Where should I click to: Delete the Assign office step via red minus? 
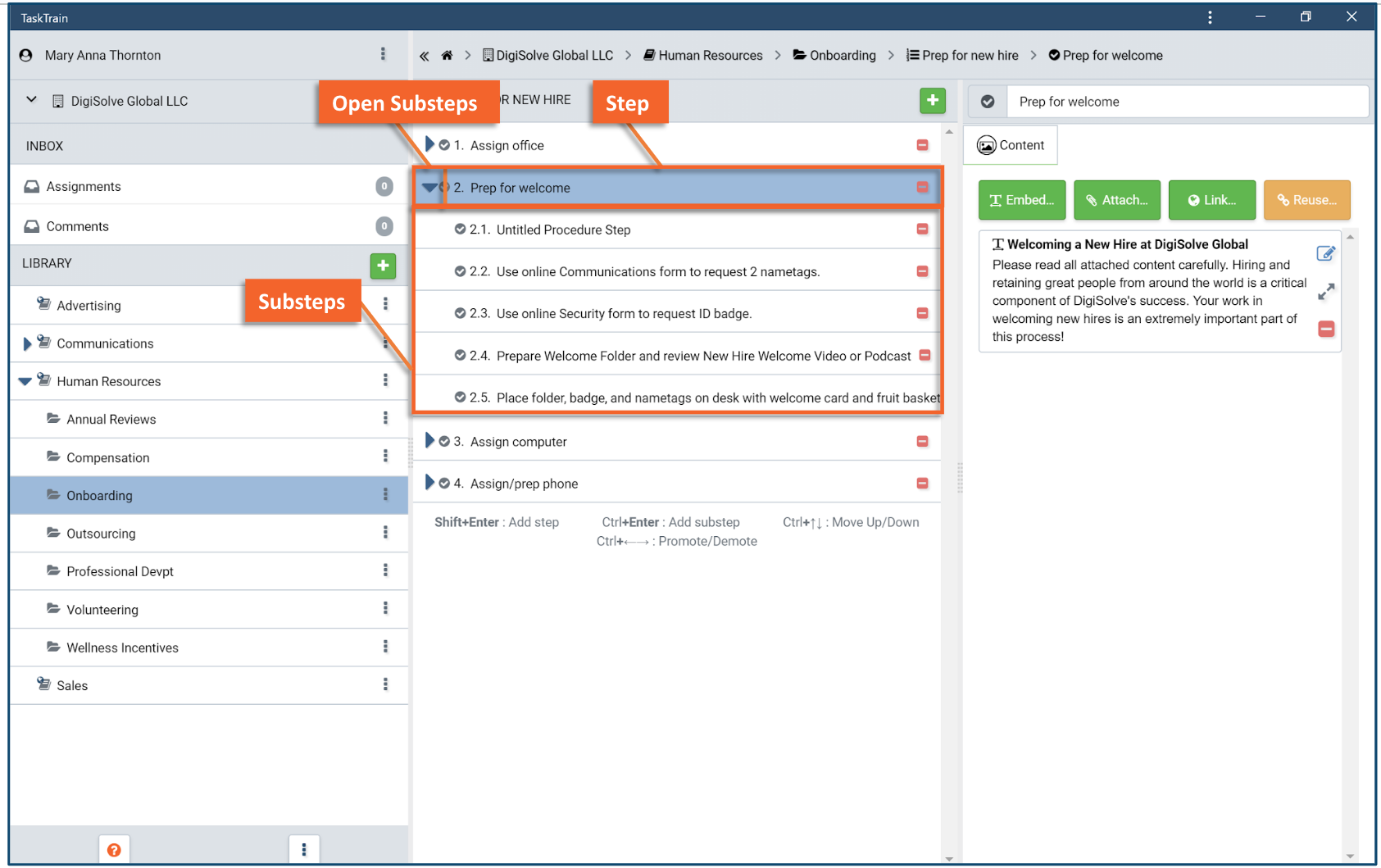point(922,145)
